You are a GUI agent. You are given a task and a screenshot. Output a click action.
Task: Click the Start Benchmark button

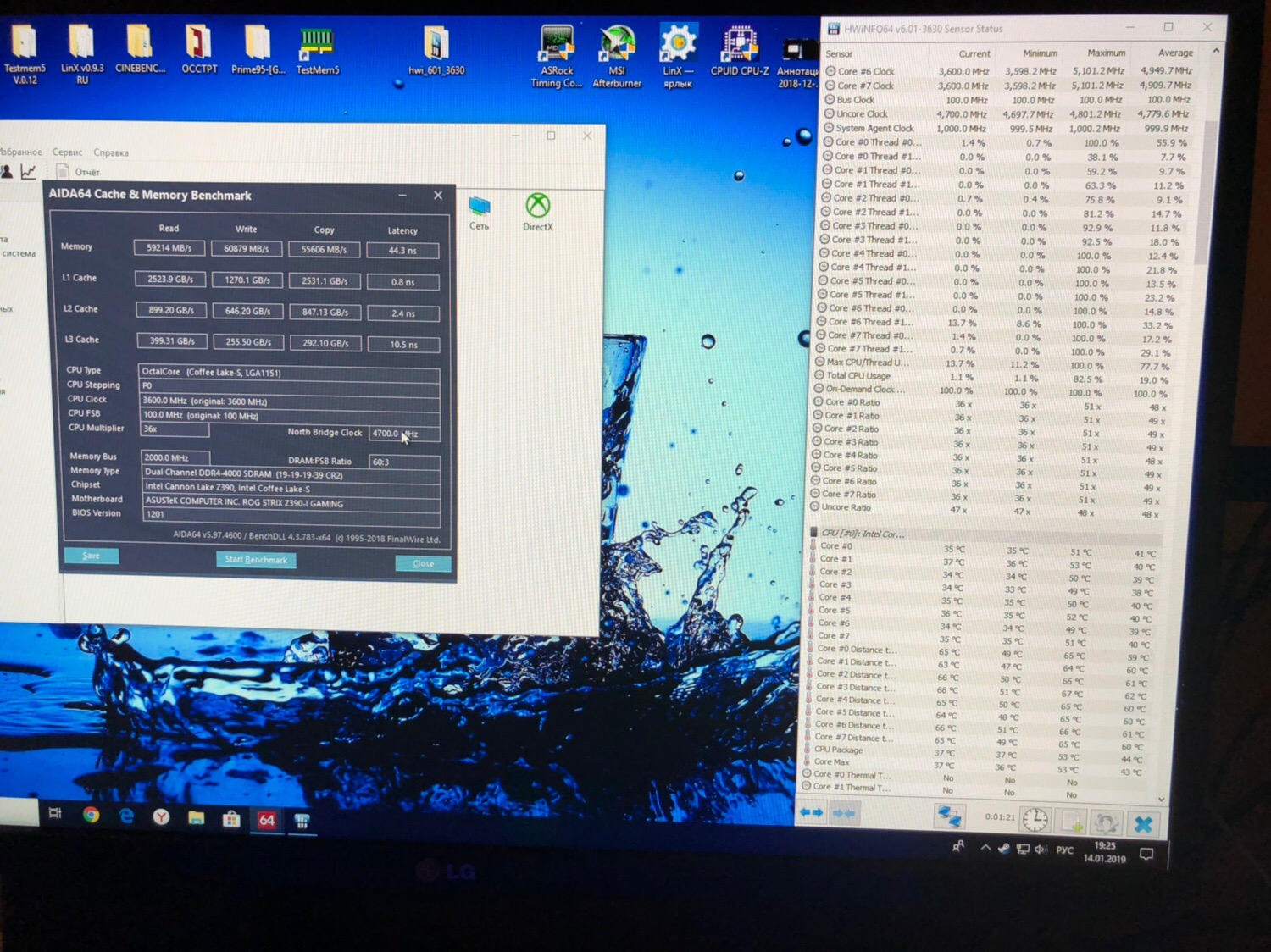coord(256,559)
